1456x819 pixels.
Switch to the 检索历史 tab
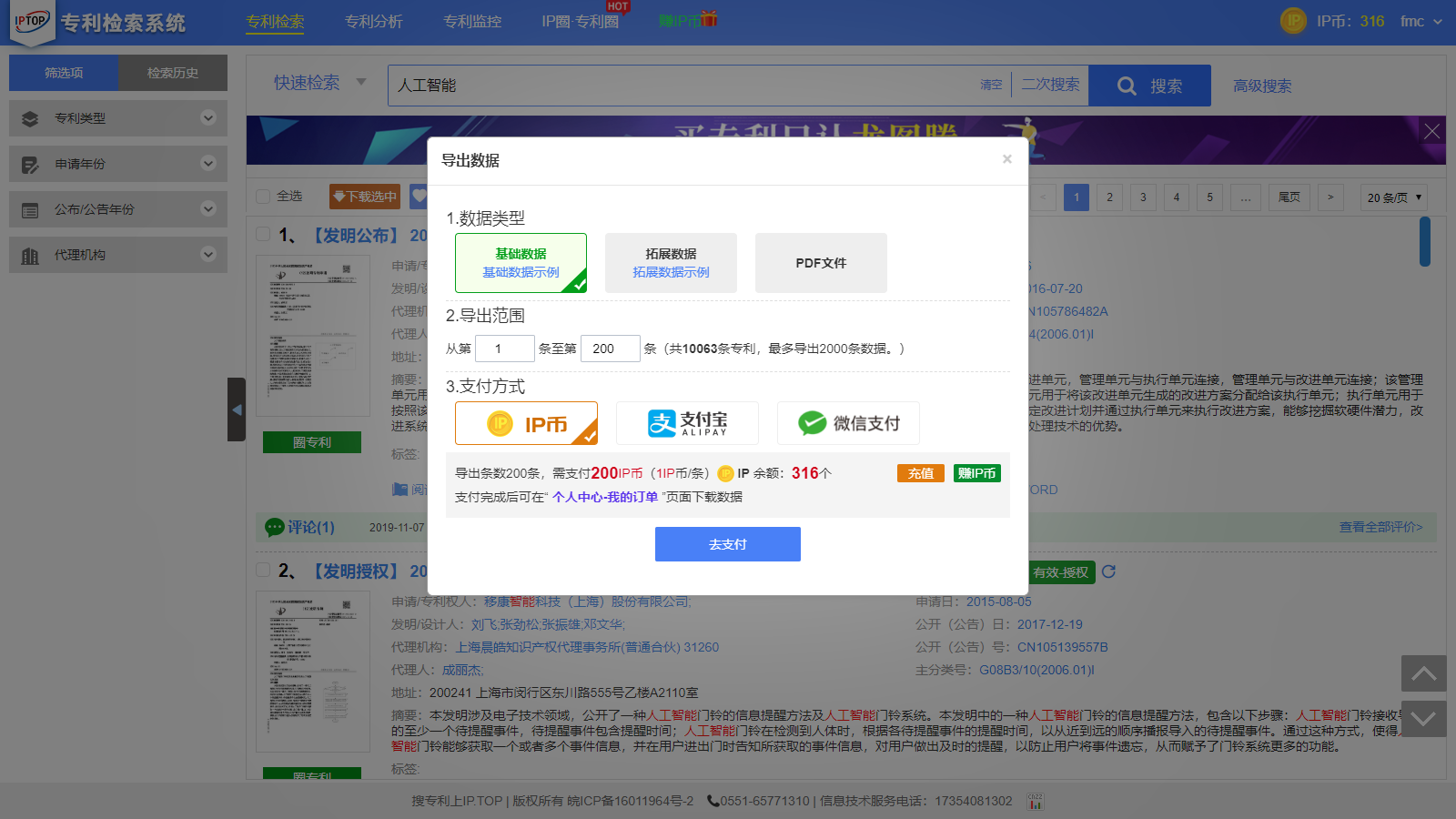coord(173,73)
